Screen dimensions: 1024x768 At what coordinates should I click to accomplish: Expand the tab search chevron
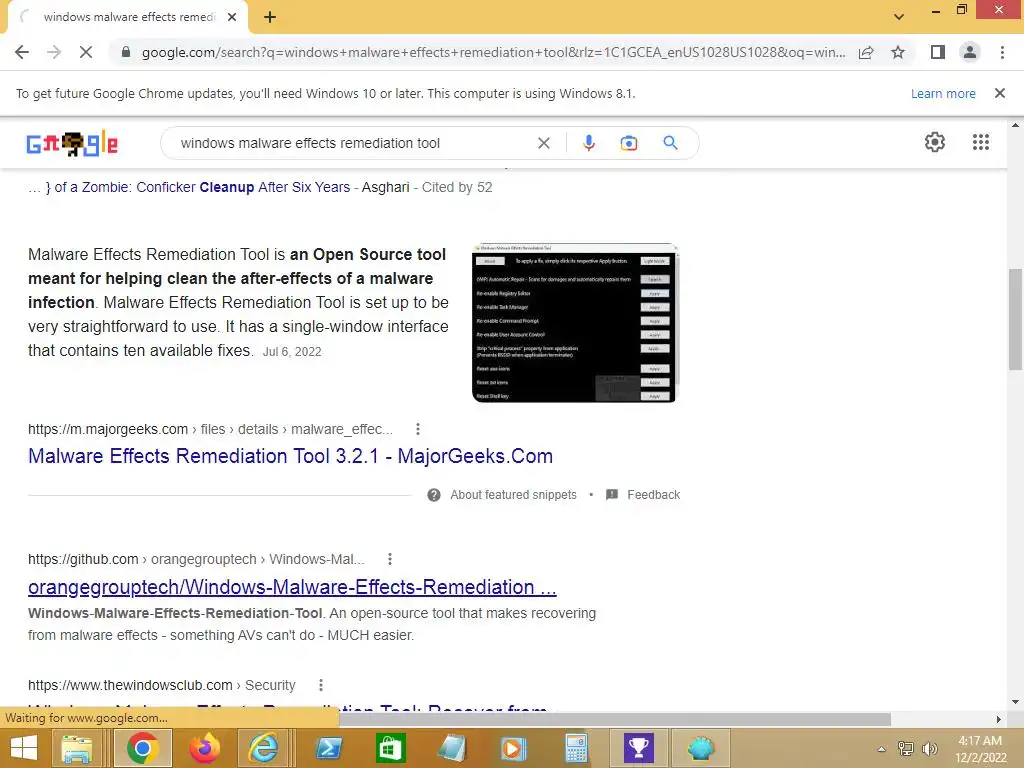tap(899, 17)
